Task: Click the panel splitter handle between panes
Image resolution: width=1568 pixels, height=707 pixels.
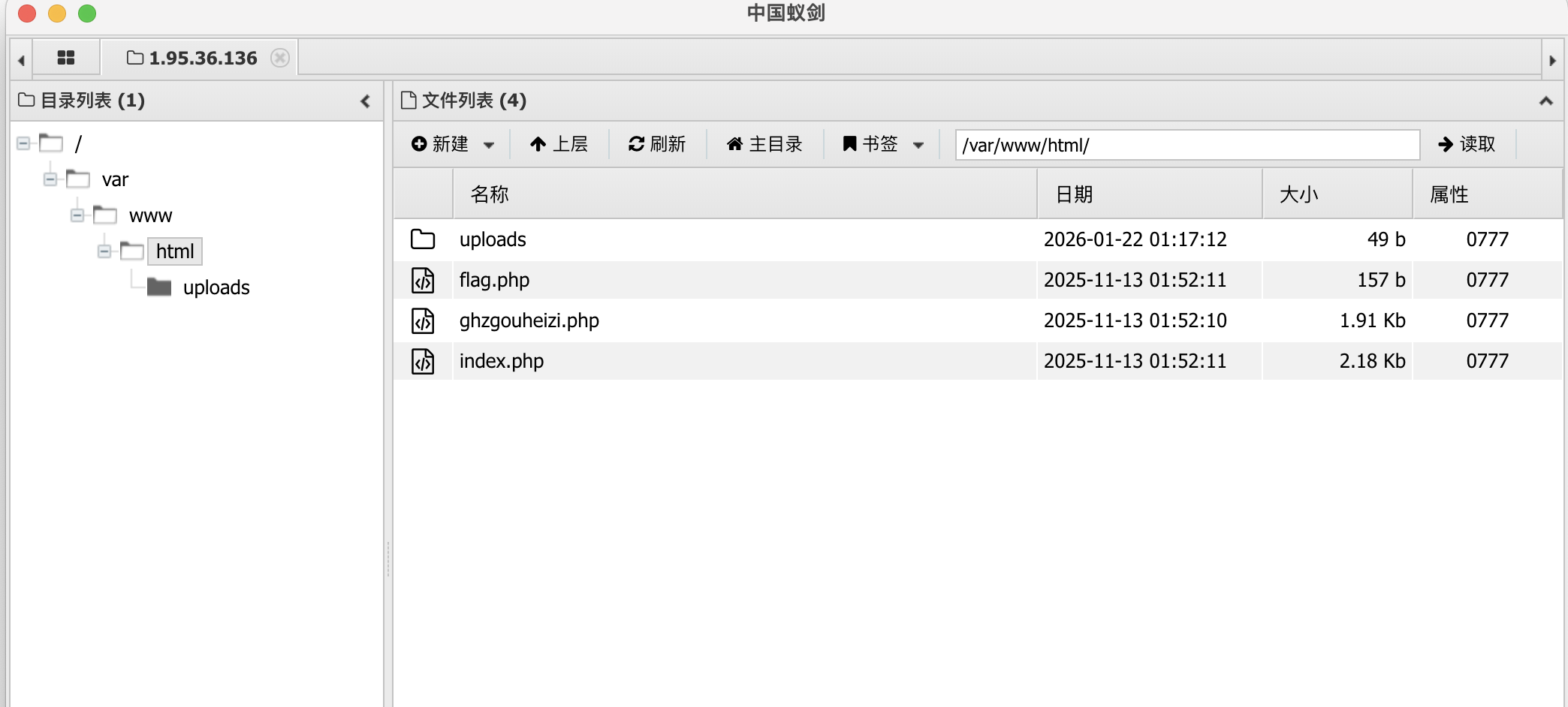Action: [388, 559]
